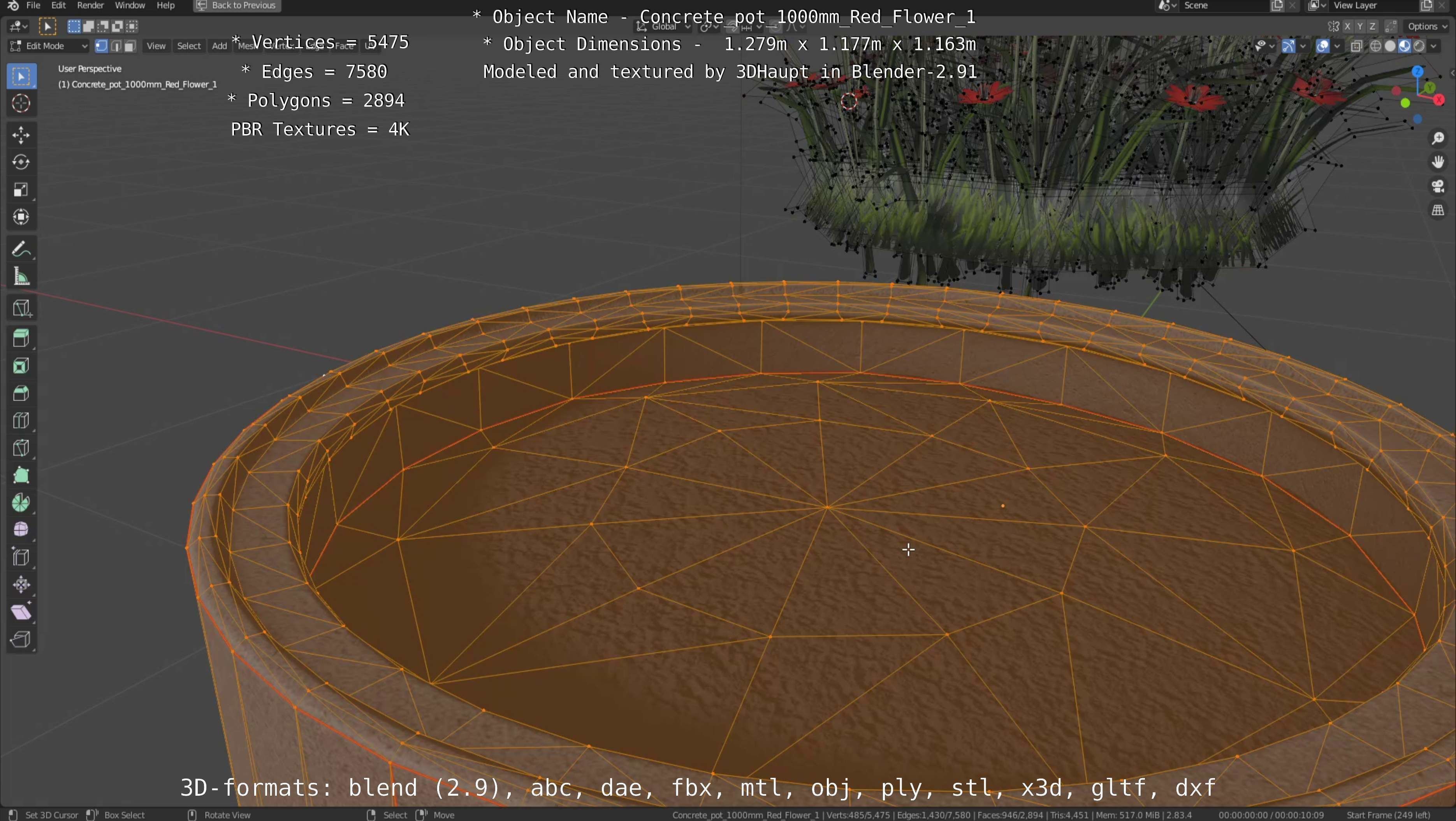Screen dimensions: 1456x821
Task: Toggle viewport overlays display
Action: click(x=1322, y=46)
